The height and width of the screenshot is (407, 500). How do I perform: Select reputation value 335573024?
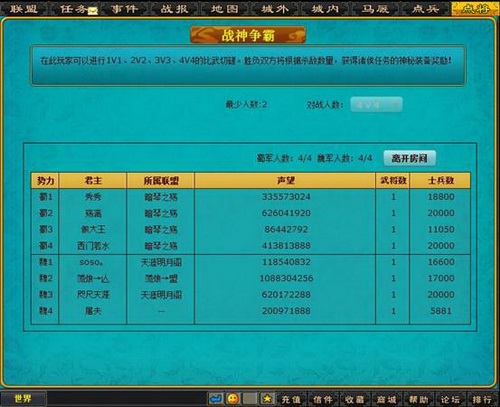(x=286, y=197)
